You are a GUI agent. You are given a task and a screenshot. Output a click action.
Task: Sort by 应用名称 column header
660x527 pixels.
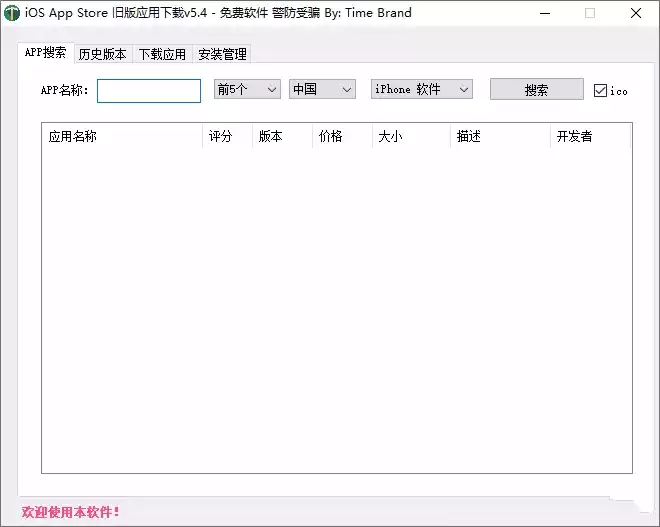click(x=122, y=136)
